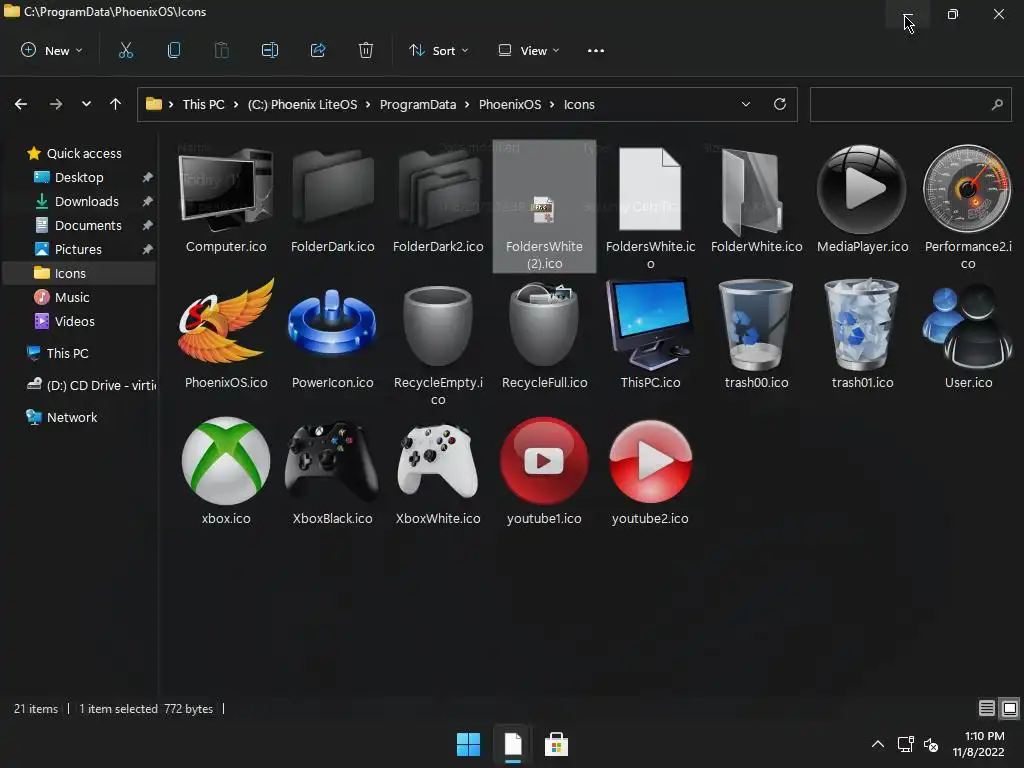Select This PC in the navigation pane
1024x768 pixels.
67,353
